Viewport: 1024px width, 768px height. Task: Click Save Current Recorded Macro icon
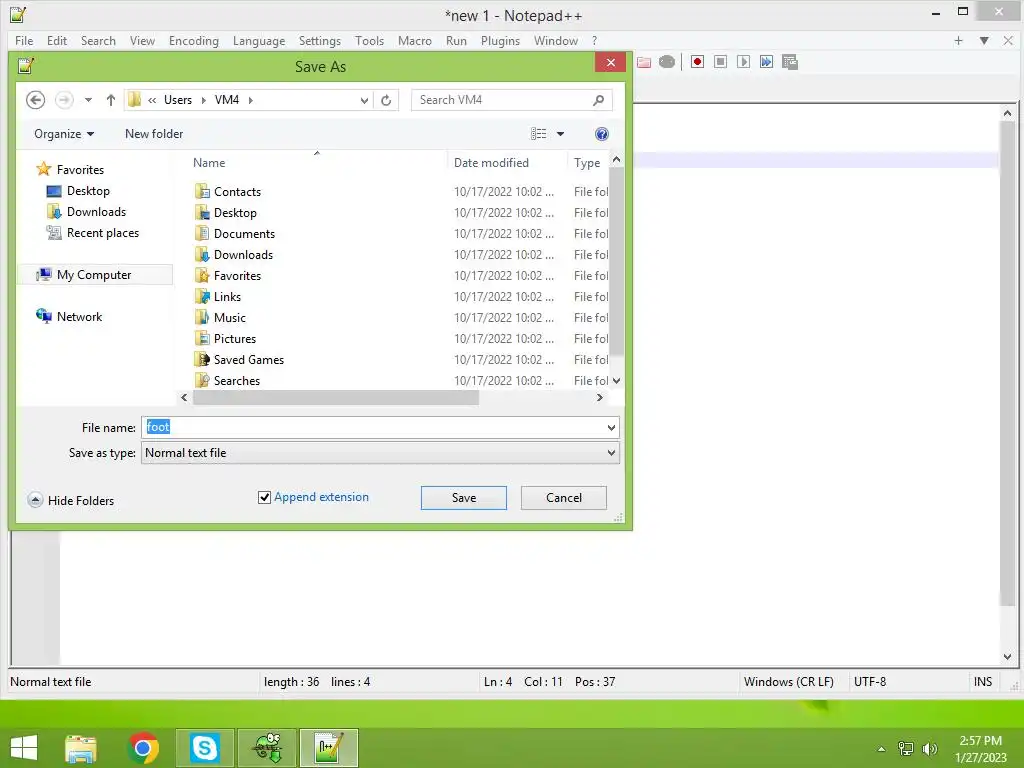790,62
